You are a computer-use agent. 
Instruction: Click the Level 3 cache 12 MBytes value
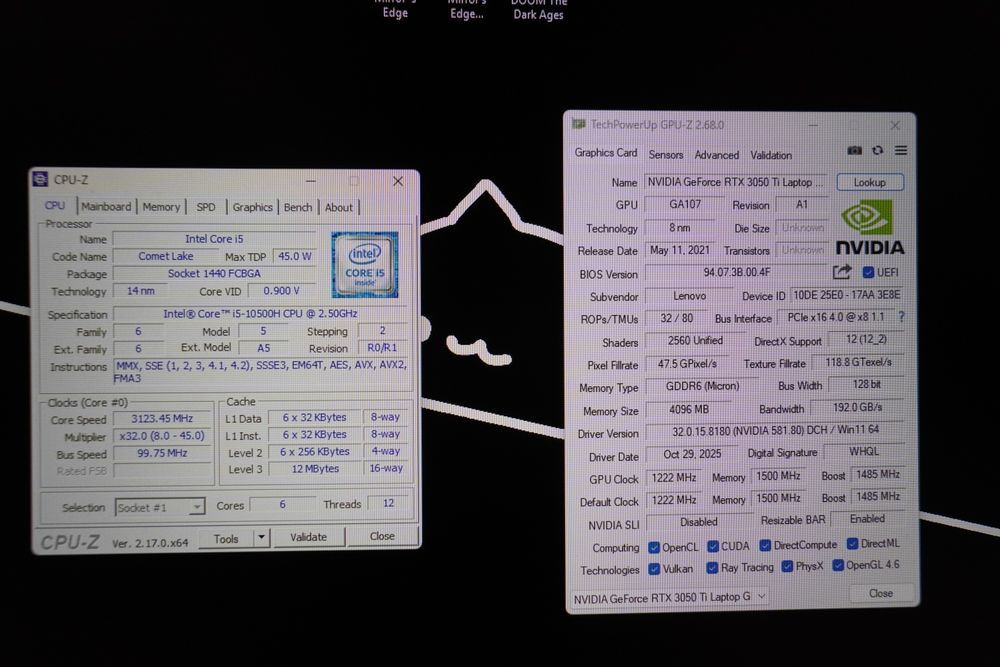pyautogui.click(x=315, y=468)
